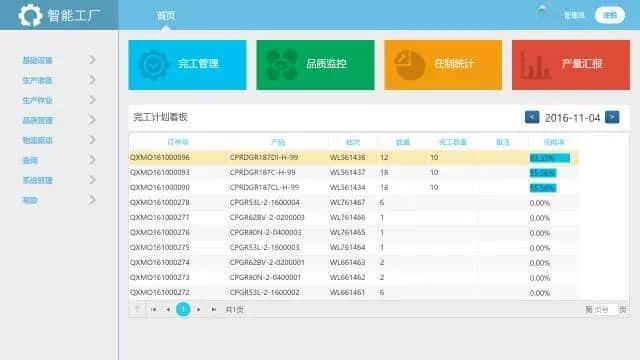Click batch WL561437
The width and height of the screenshot is (640, 360).
point(347,172)
